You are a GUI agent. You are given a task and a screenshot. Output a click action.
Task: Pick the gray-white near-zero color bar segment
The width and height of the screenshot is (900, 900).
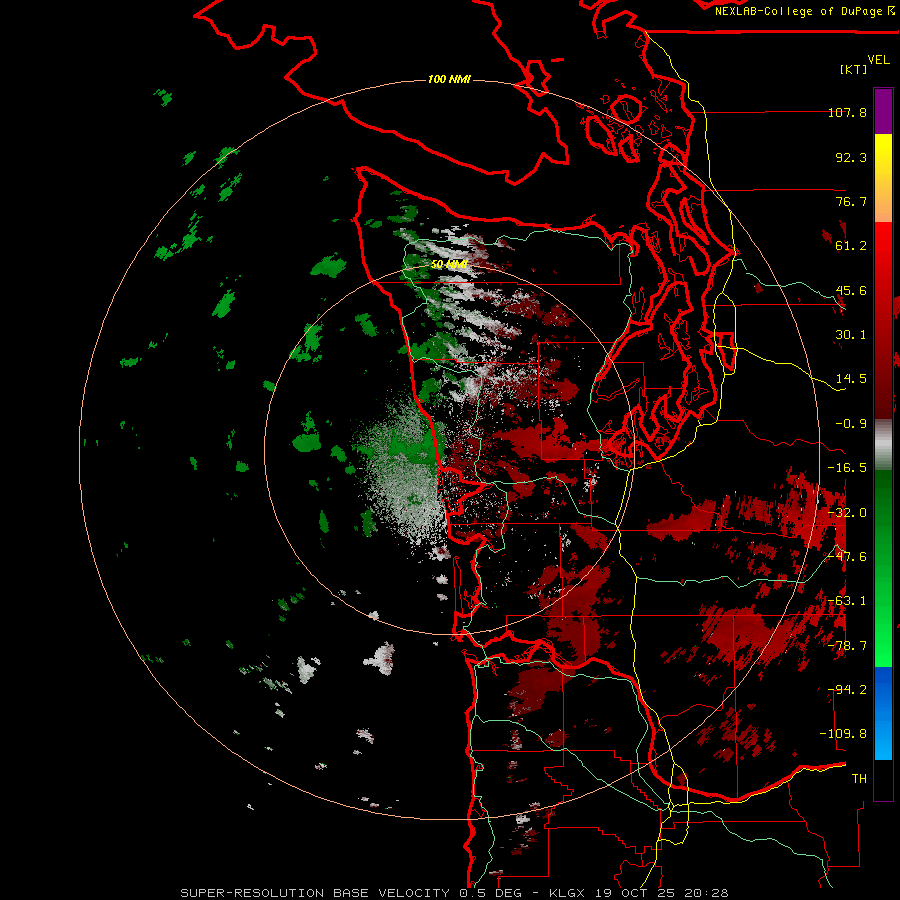(x=883, y=445)
